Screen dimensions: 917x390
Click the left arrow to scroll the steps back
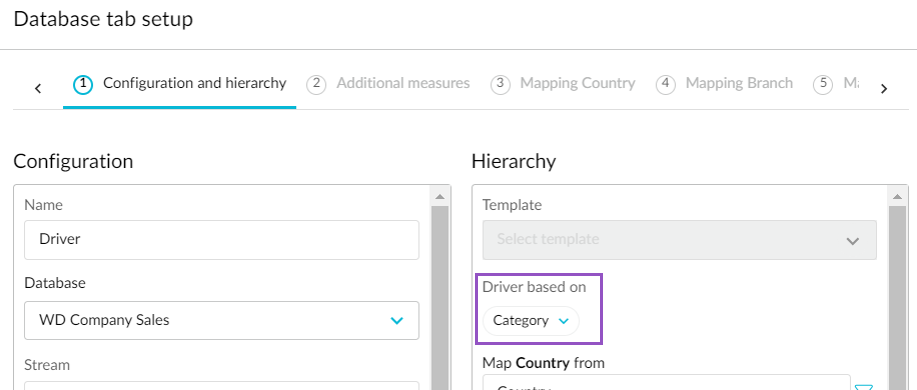pyautogui.click(x=38, y=88)
